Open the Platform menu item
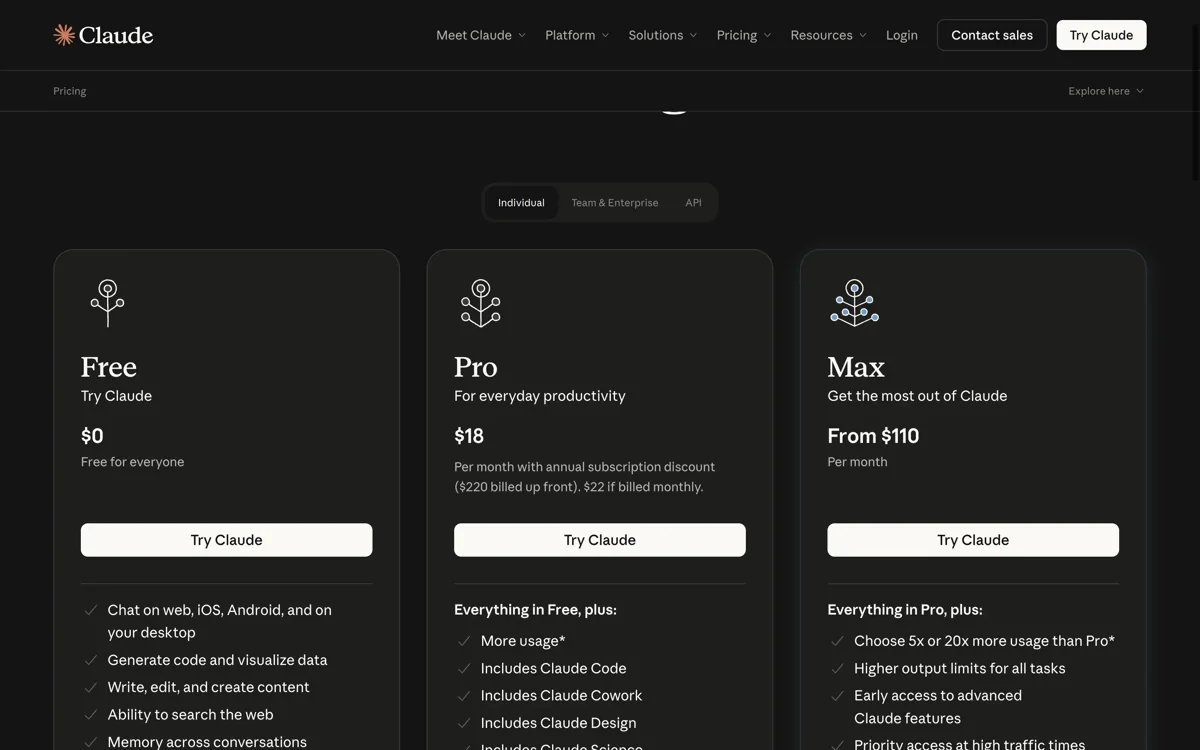The image size is (1200, 750). point(577,35)
